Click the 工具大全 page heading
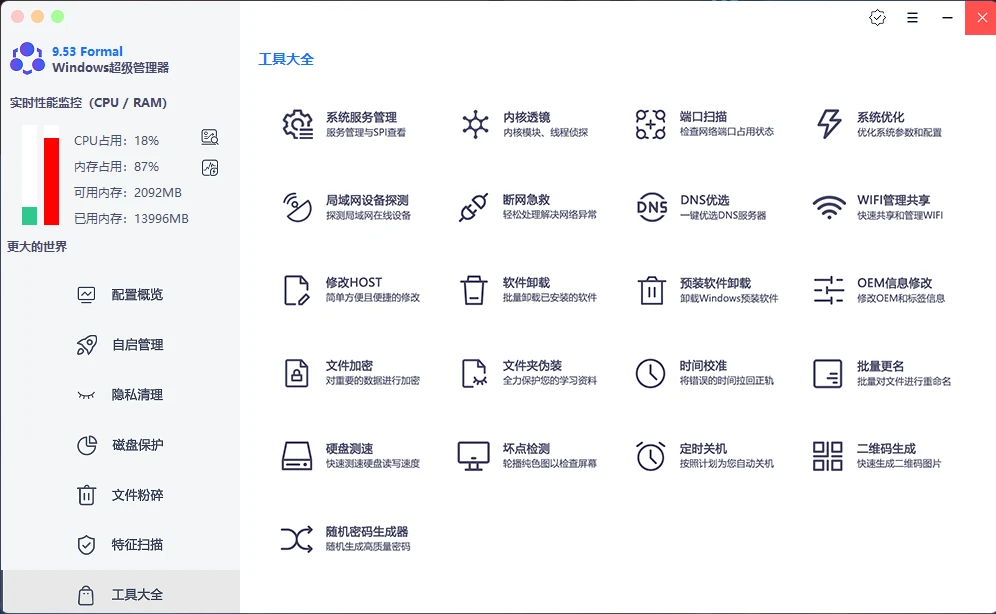The image size is (996, 614). pos(286,59)
